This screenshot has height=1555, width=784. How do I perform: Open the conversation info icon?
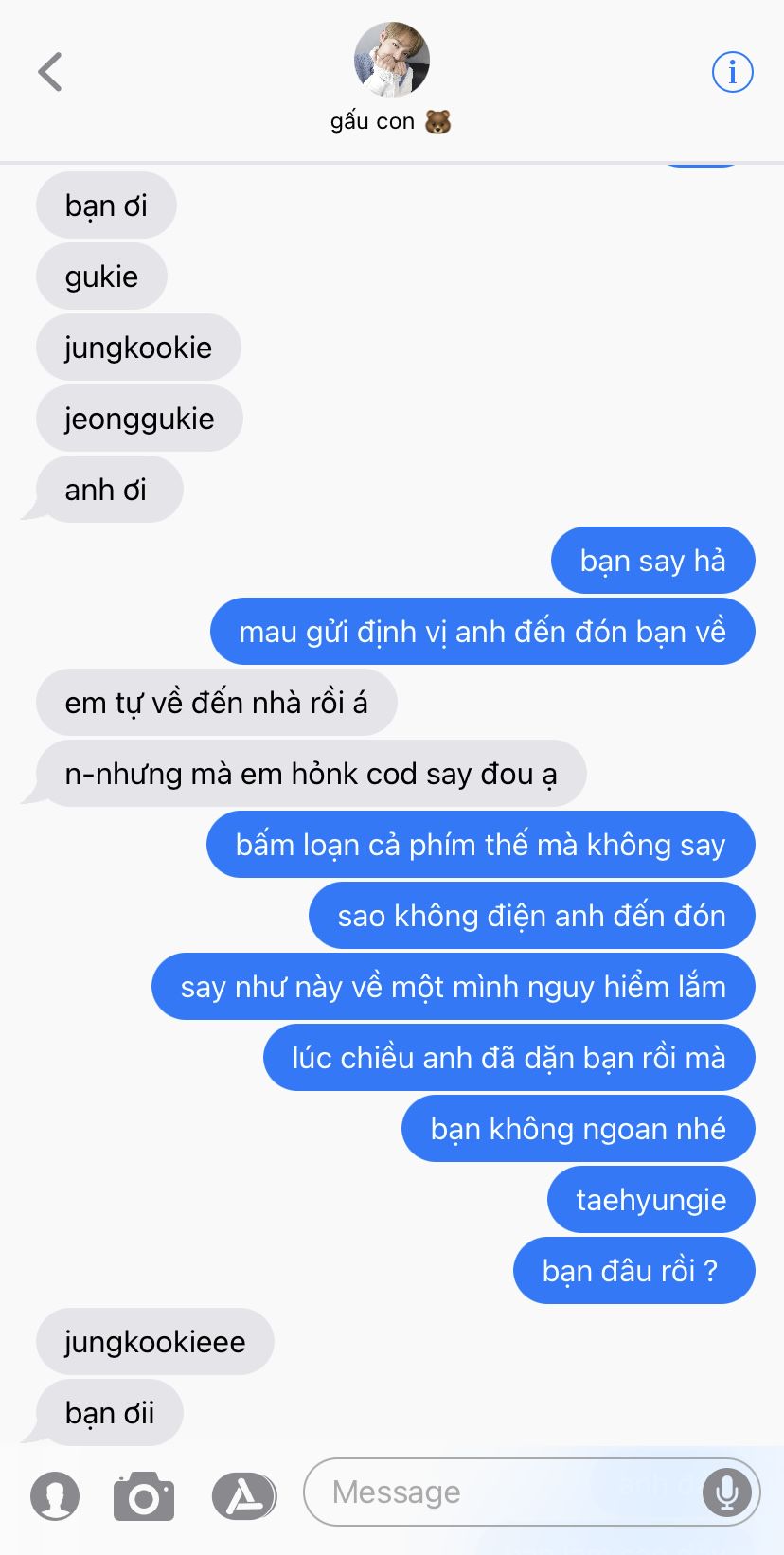(732, 72)
